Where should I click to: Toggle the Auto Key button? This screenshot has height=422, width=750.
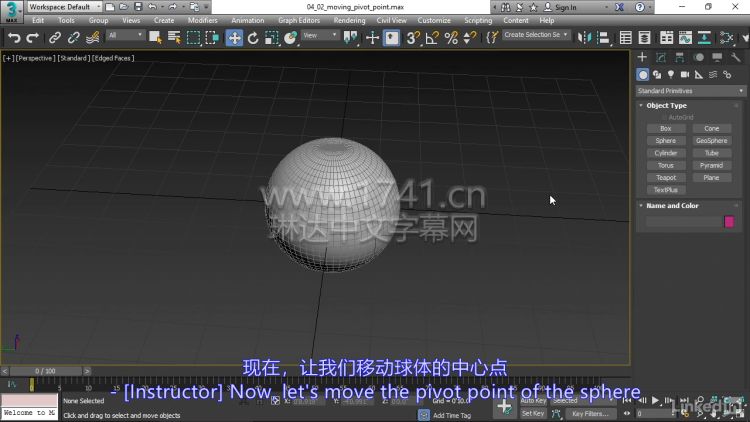pos(533,401)
